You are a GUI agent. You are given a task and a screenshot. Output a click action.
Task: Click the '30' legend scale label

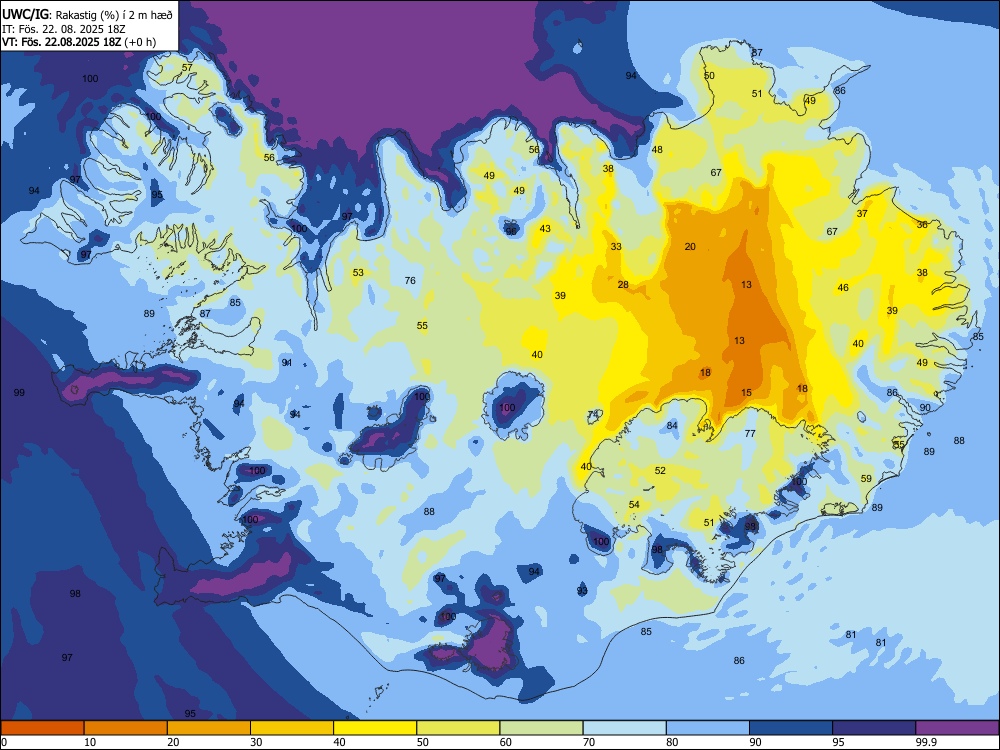point(256,742)
